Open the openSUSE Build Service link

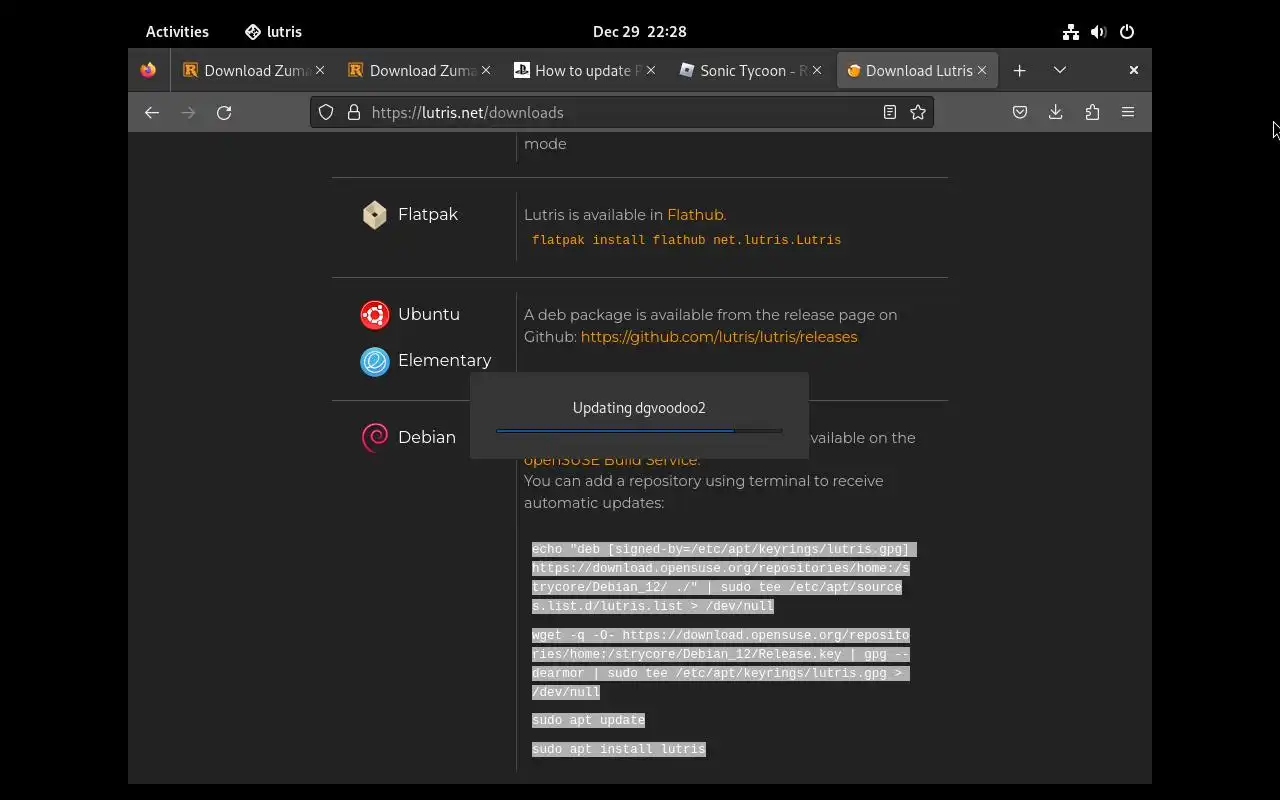point(611,460)
